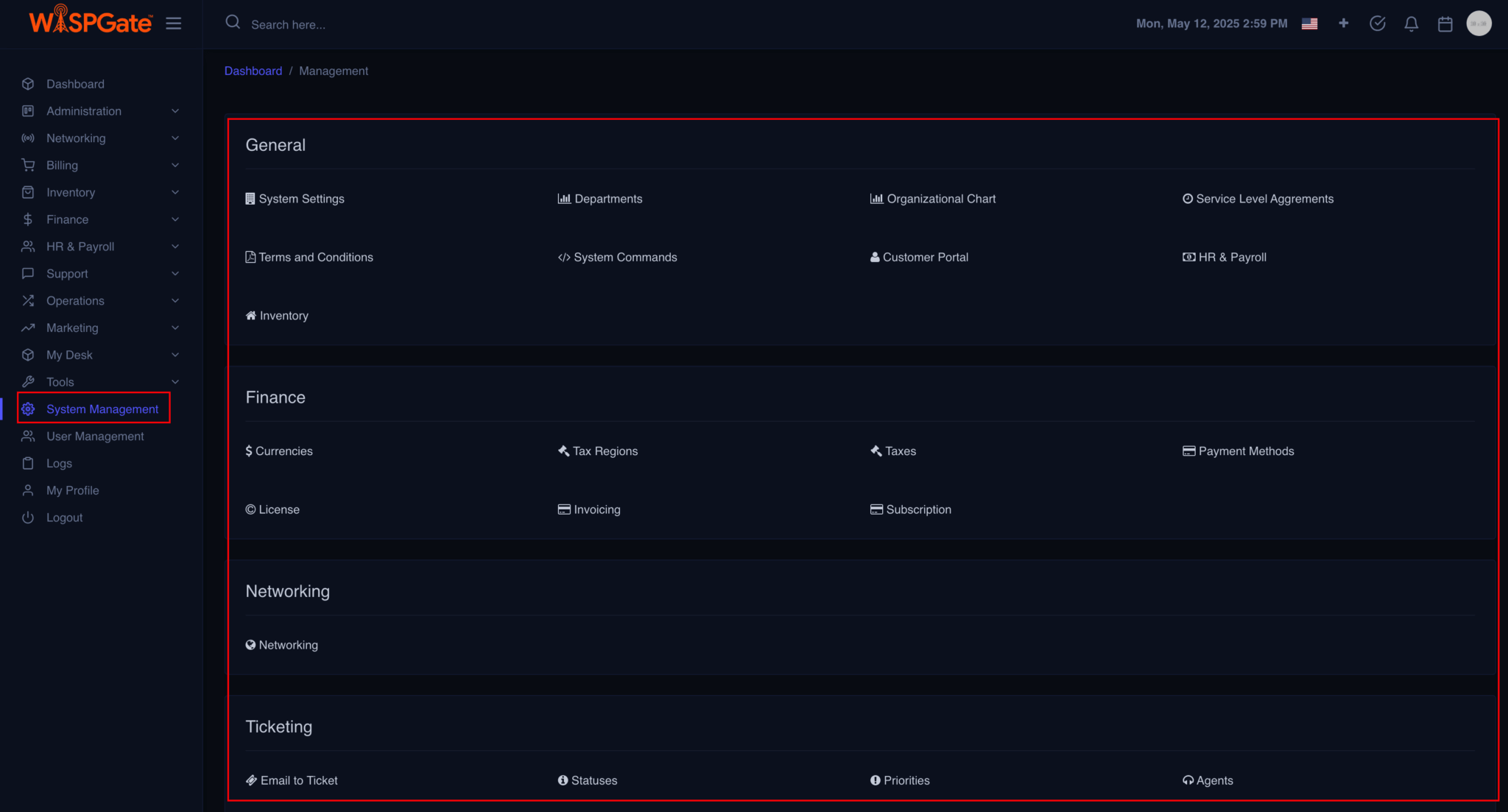The height and width of the screenshot is (812, 1508).
Task: Select the US flag language icon
Action: 1309,24
